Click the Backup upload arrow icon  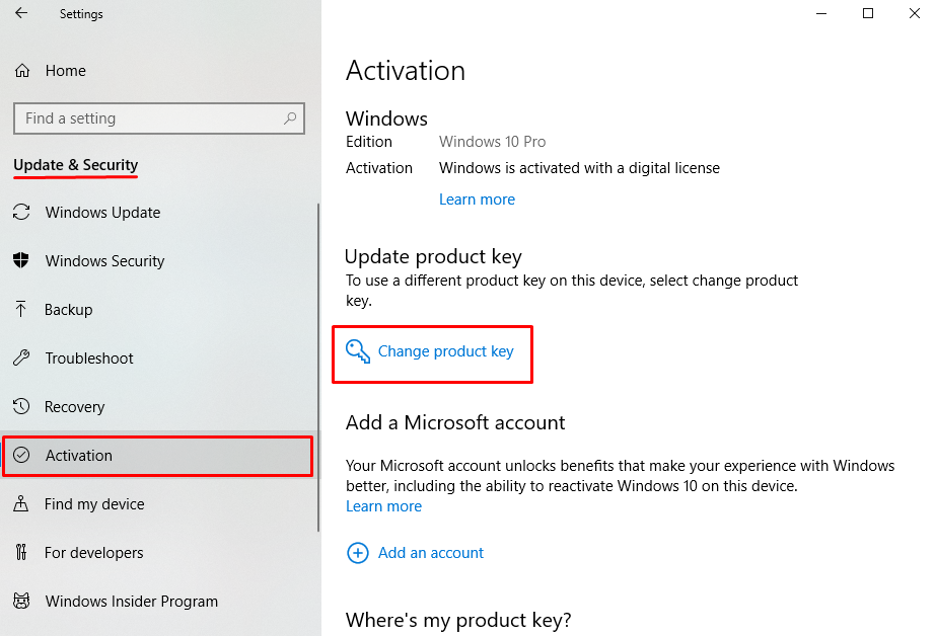tap(21, 309)
